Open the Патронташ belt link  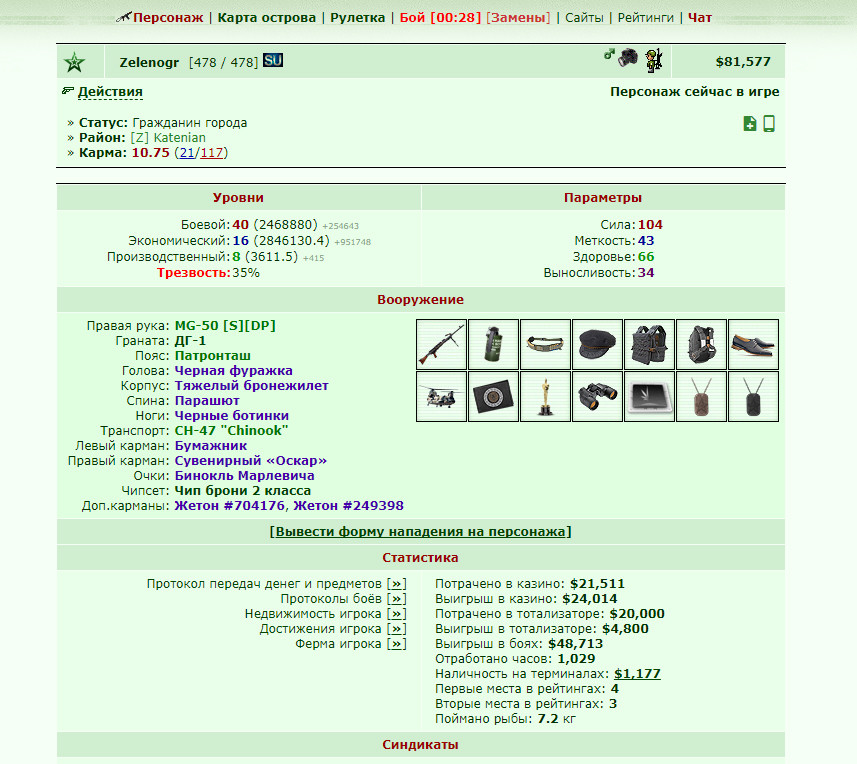[x=213, y=356]
